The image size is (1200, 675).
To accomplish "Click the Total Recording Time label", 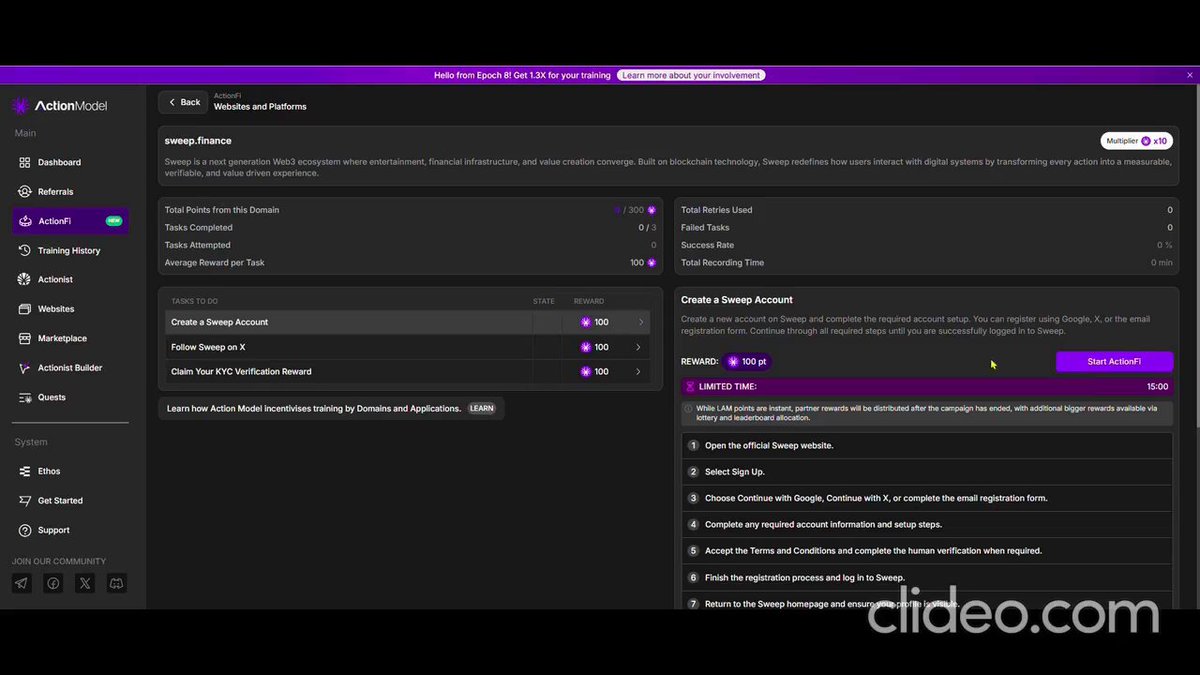I will point(722,263).
